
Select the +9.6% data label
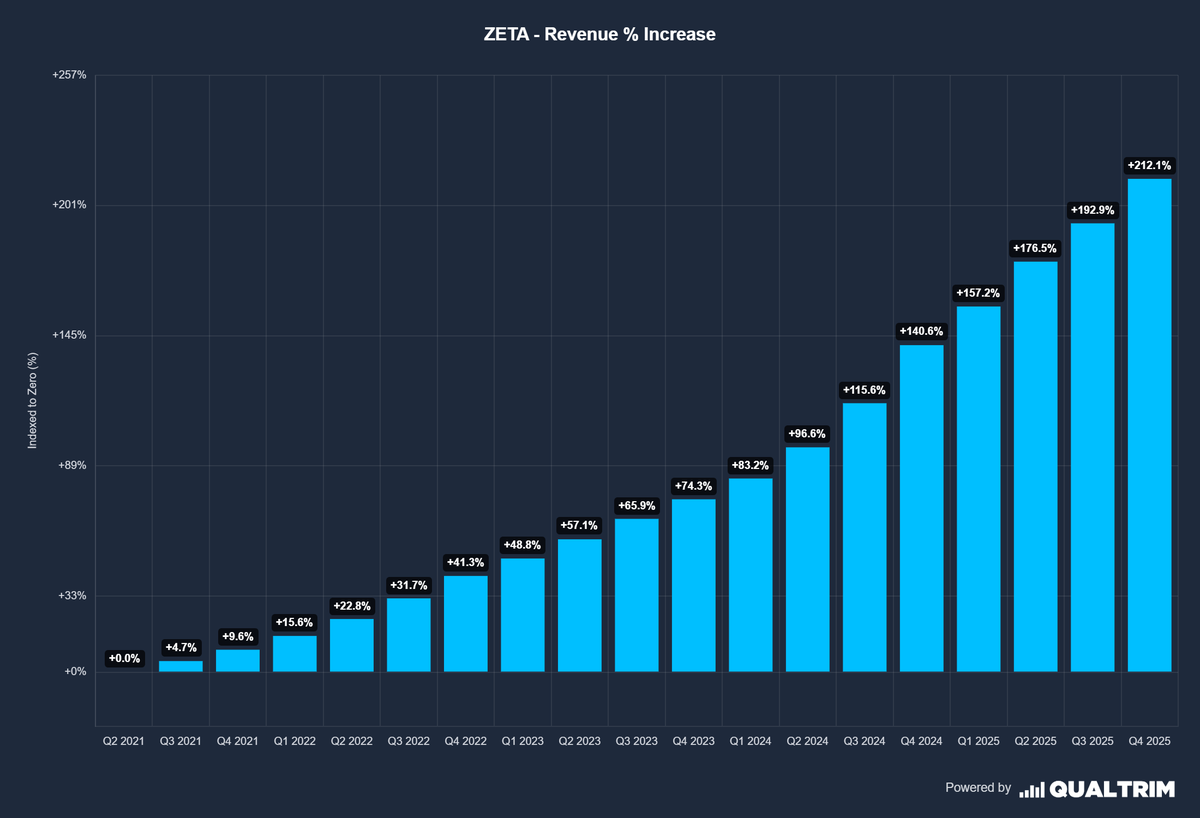[237, 636]
